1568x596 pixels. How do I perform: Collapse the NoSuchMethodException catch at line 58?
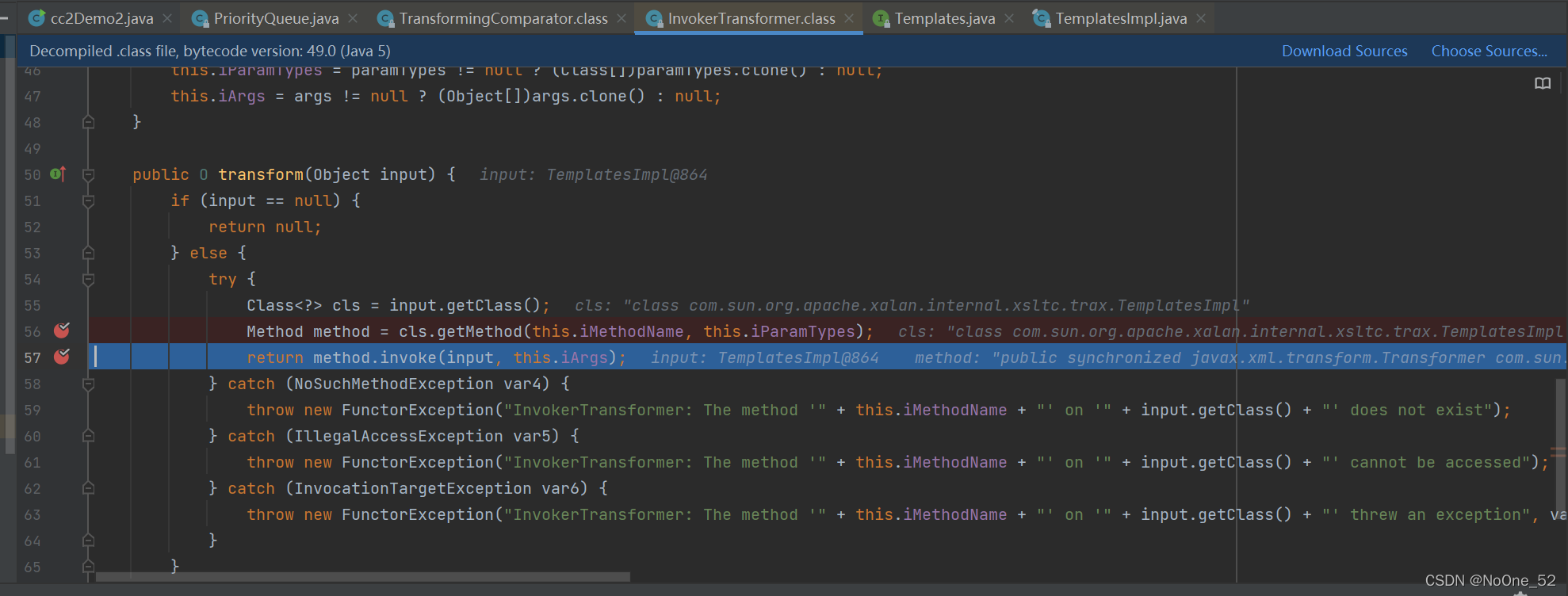coord(89,384)
